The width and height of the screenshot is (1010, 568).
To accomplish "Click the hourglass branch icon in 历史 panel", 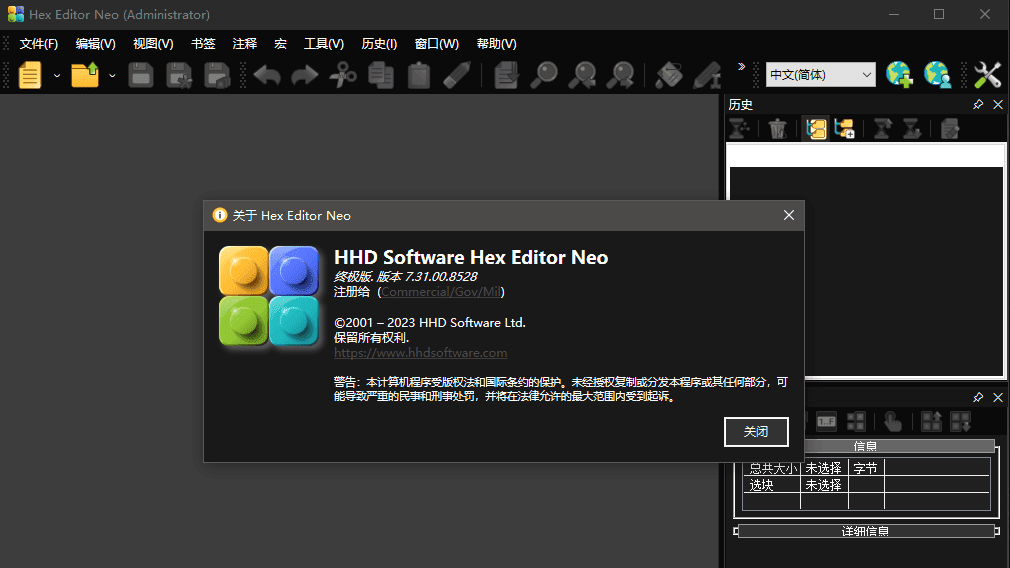I will click(739, 129).
